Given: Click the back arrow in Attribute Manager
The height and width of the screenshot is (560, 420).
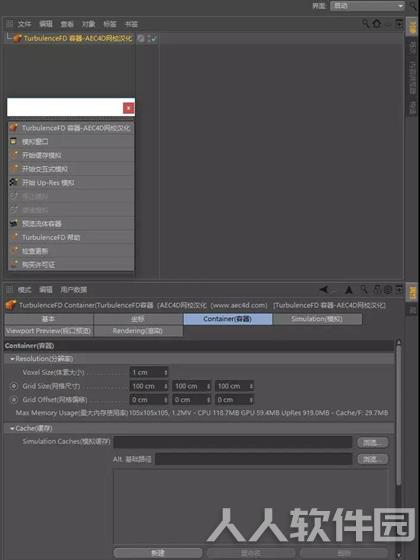Looking at the screenshot, I should (x=324, y=289).
